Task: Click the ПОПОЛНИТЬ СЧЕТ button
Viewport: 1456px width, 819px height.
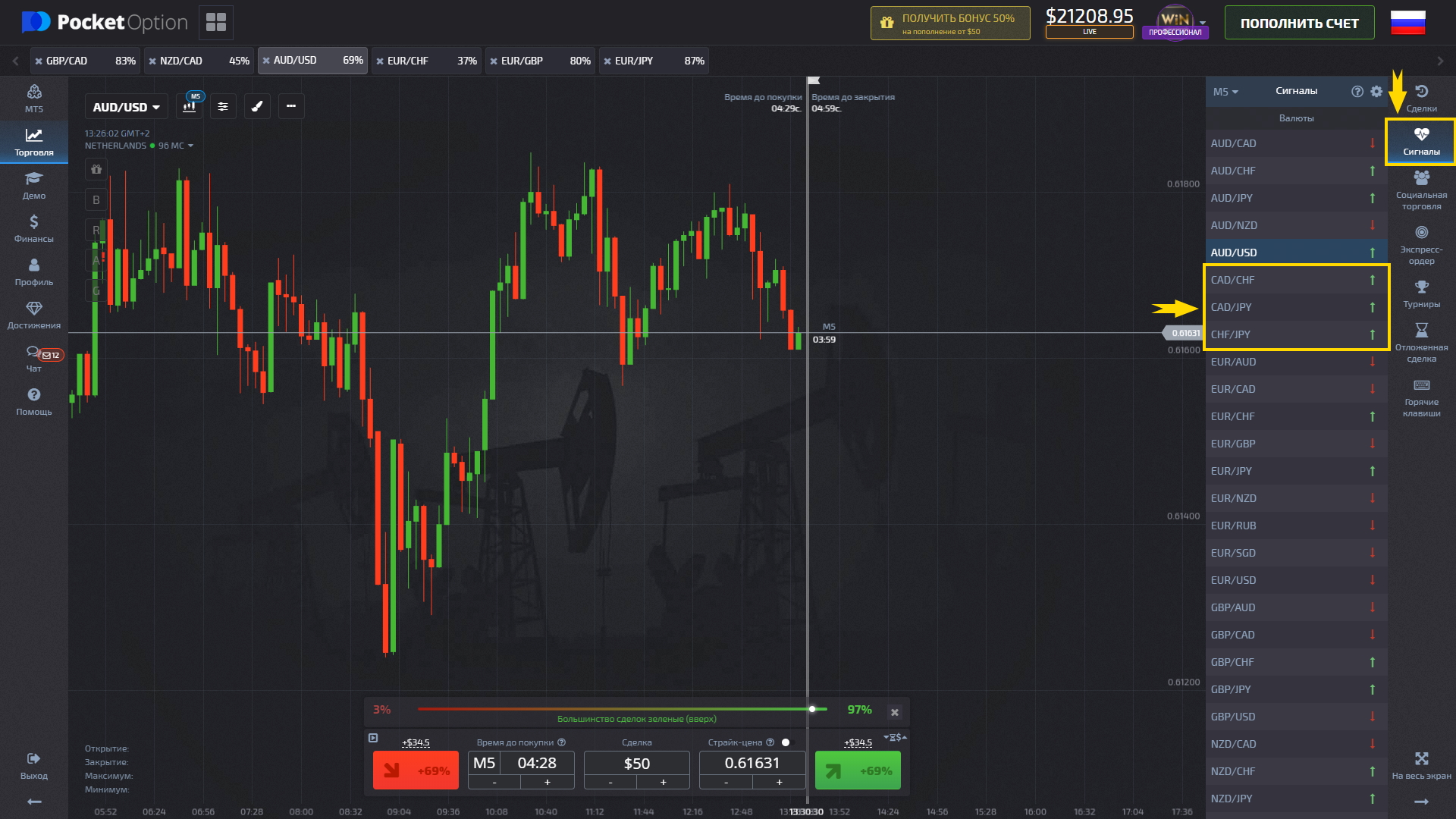Action: [x=1298, y=23]
